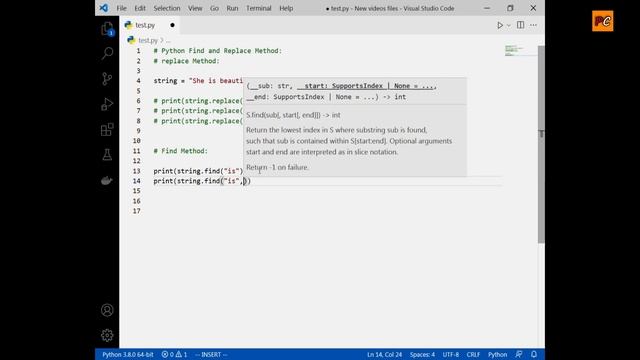The height and width of the screenshot is (360, 640).
Task: Run the Python file with play button
Action: 500,25
